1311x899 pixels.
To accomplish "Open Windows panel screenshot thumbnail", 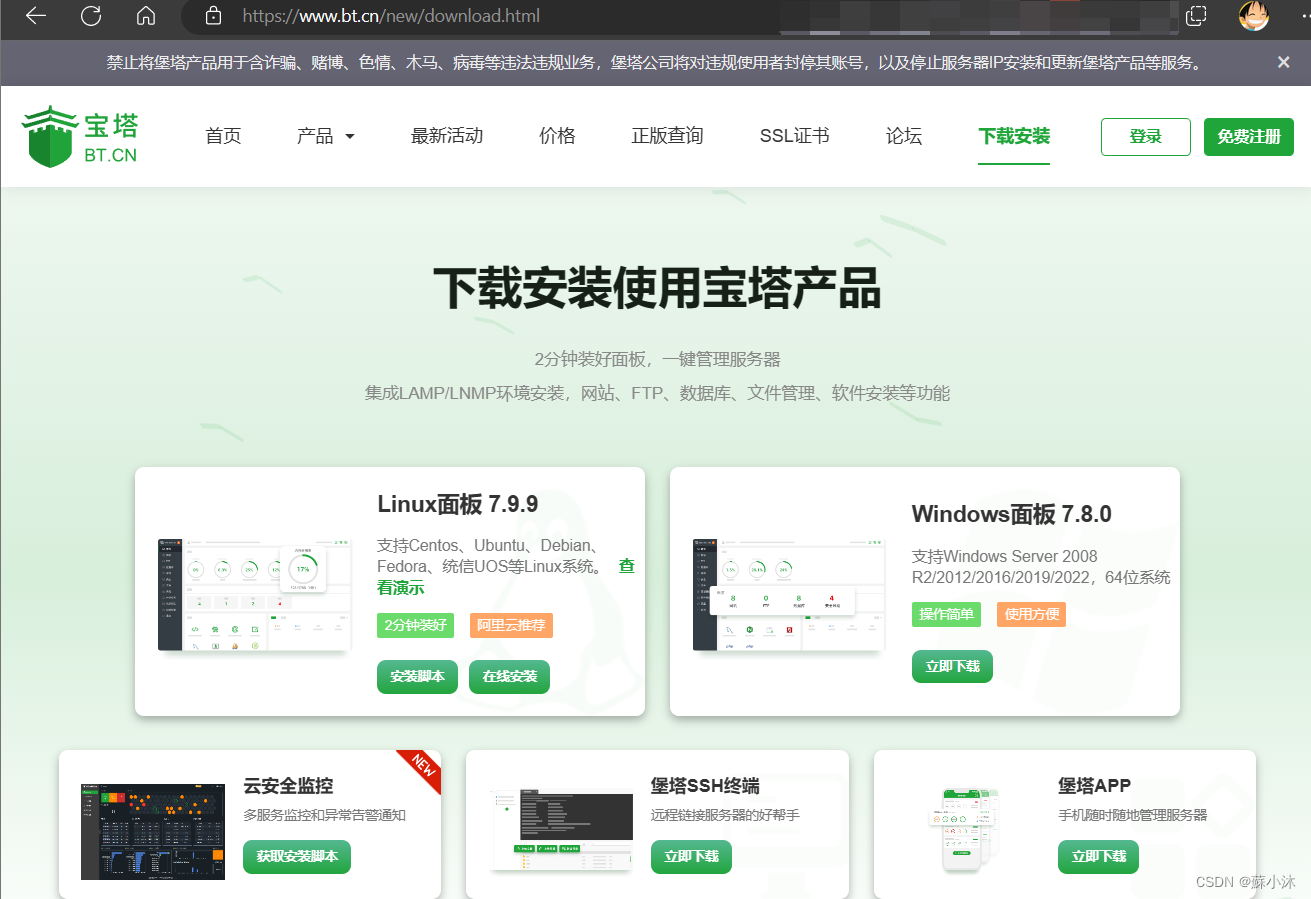I will pos(789,594).
